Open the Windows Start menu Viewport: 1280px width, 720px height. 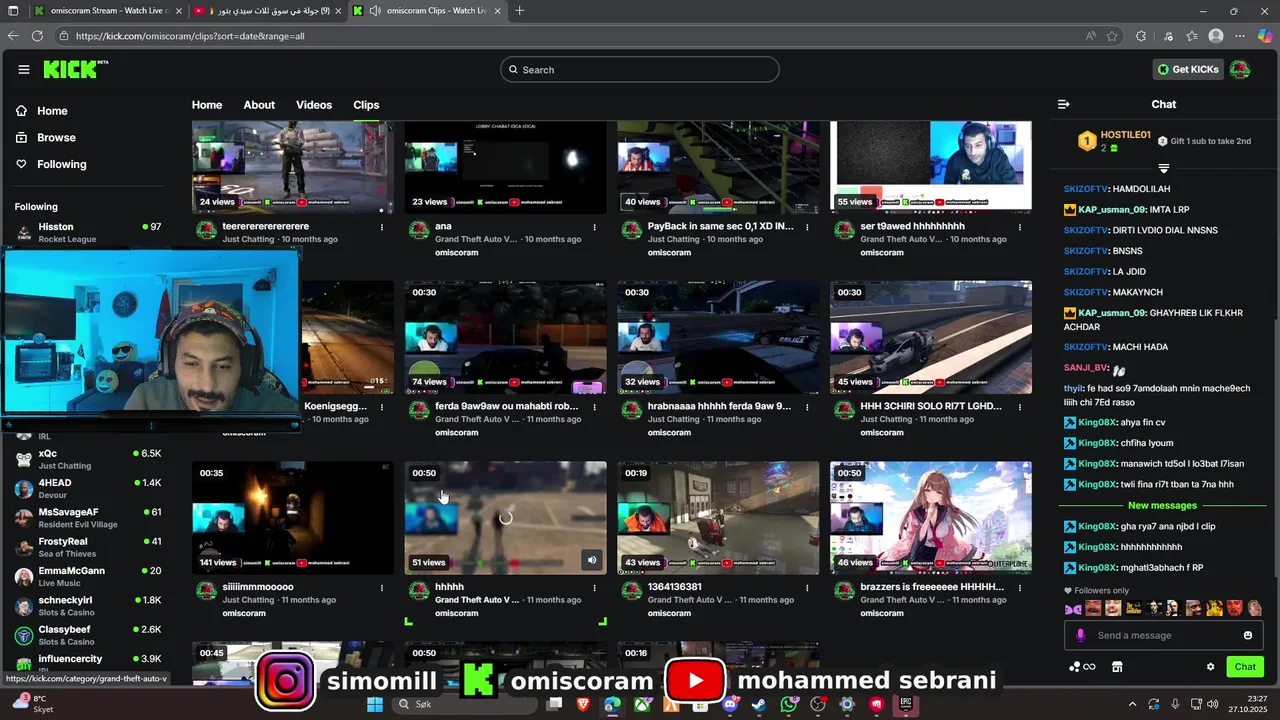[x=375, y=704]
